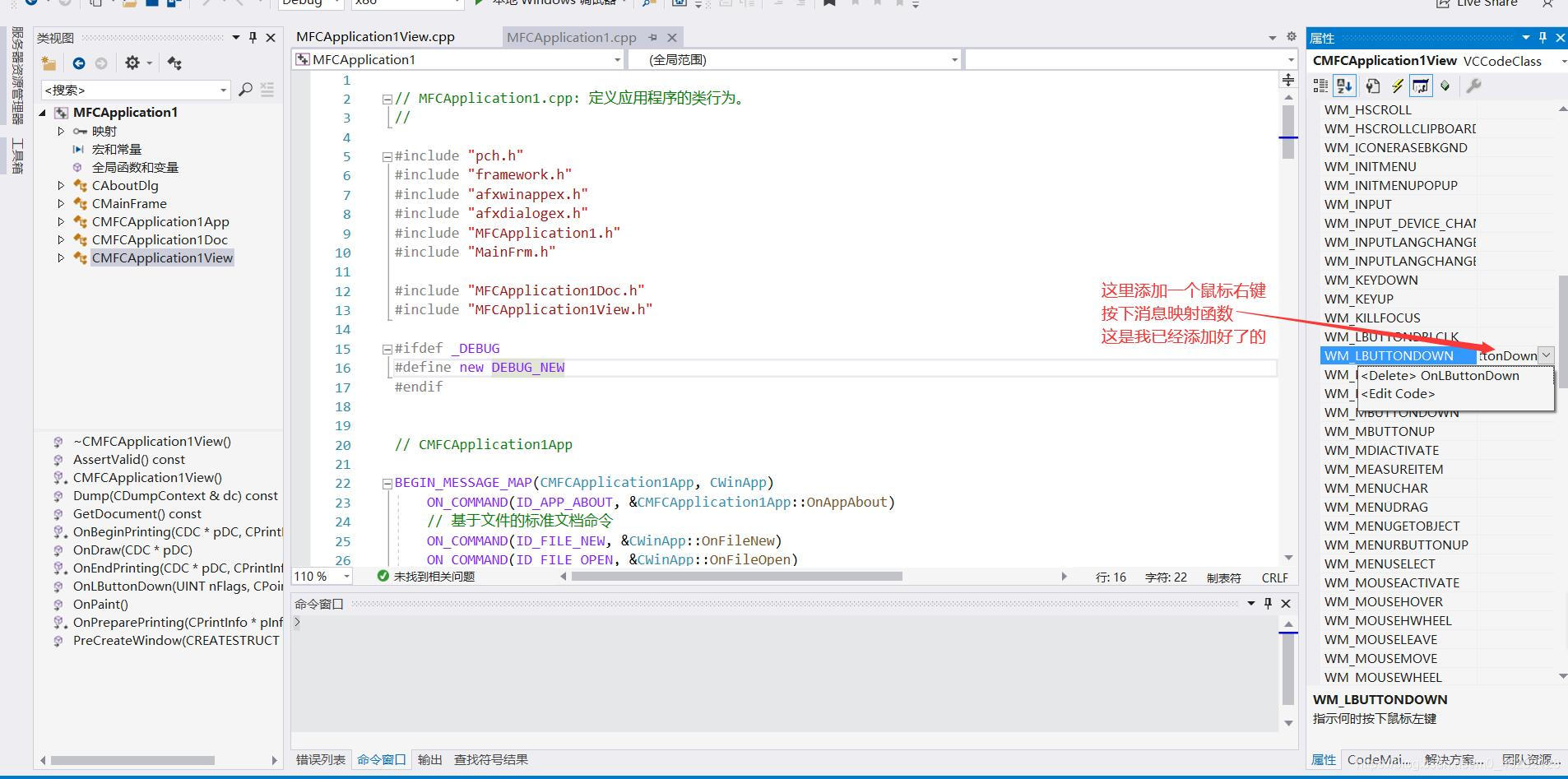Select OnLButtonDown(UINT nFlags member
This screenshot has height=779, width=1568.
[178, 586]
